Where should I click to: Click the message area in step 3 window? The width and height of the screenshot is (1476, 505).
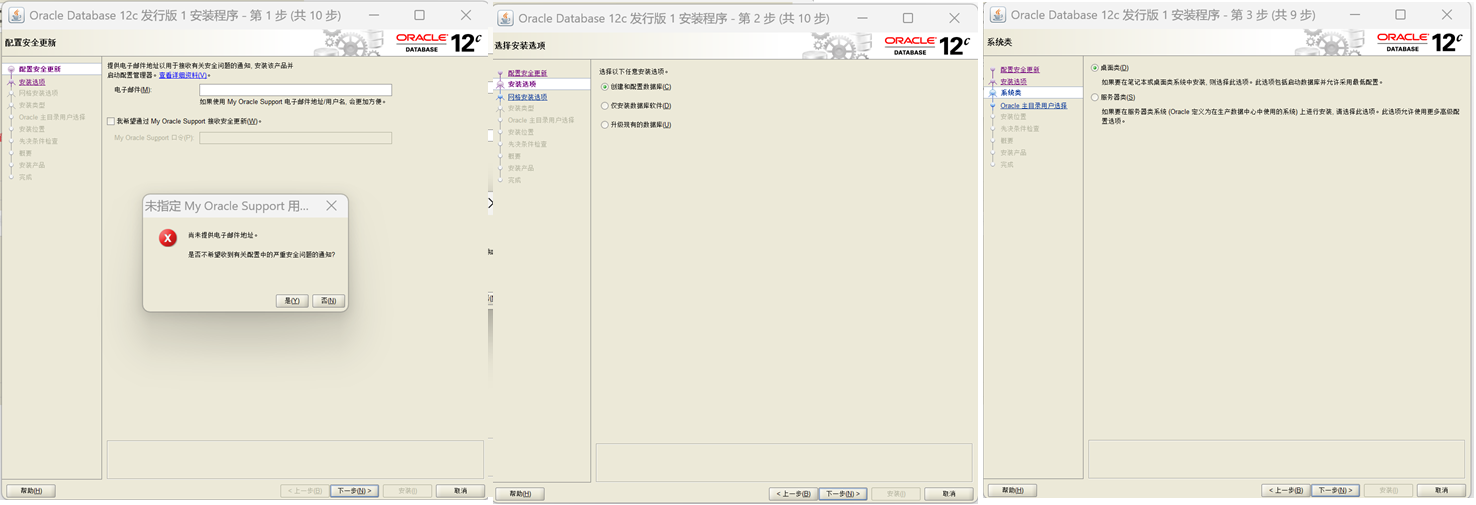pos(1276,459)
